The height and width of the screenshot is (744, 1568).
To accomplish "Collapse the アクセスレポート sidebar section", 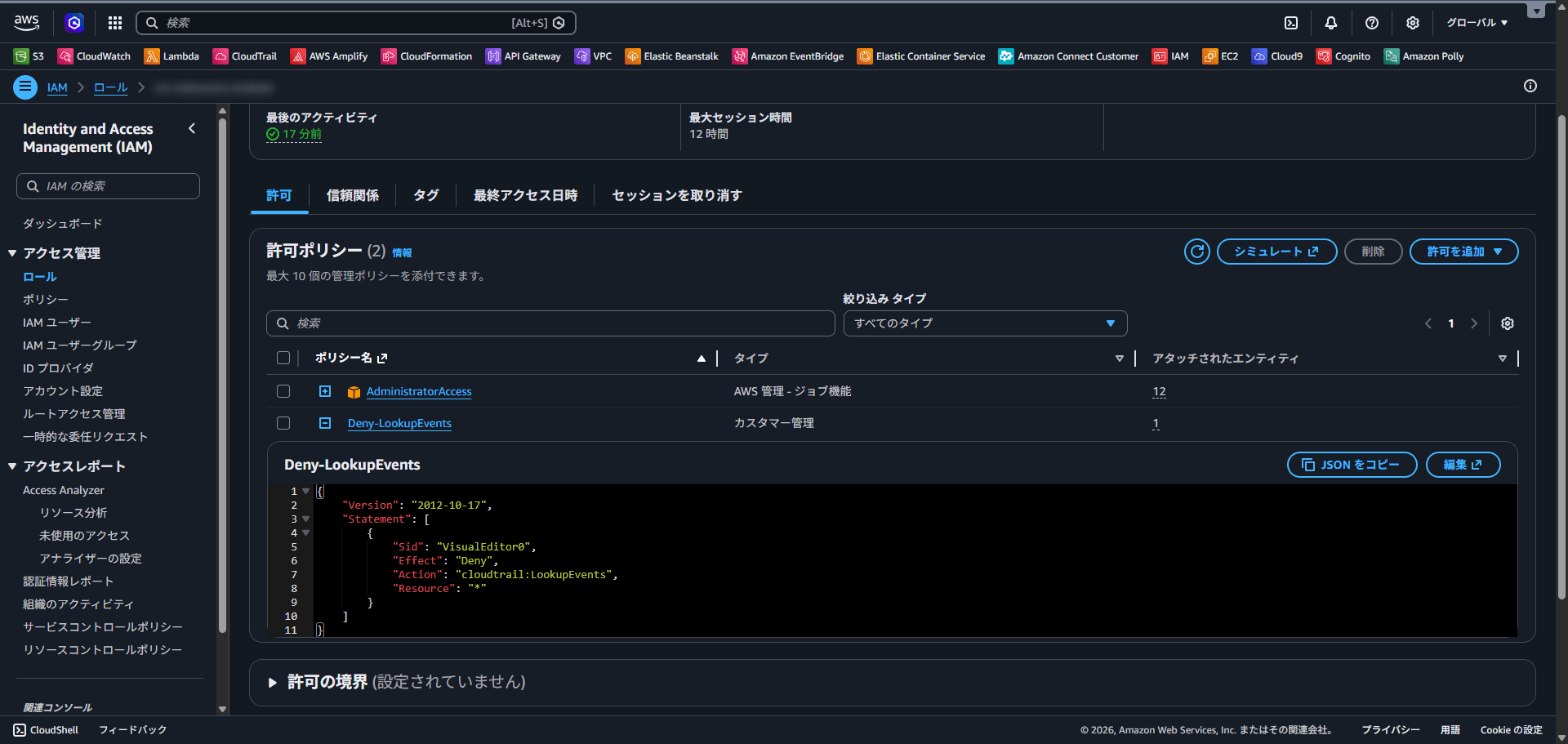I will 12,466.
